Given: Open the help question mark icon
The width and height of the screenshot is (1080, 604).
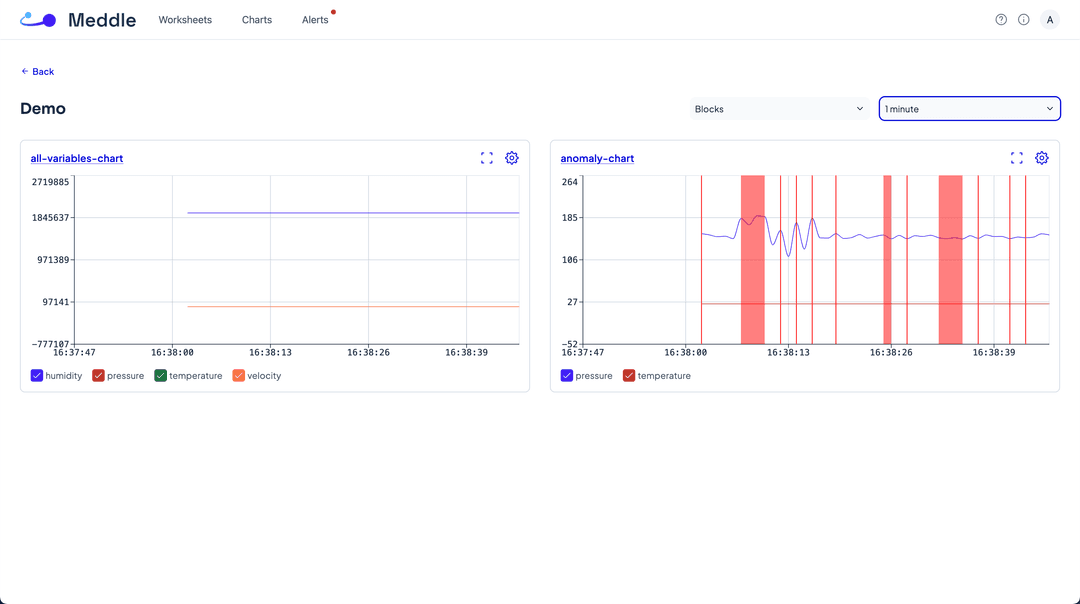Looking at the screenshot, I should click(x=1001, y=20).
